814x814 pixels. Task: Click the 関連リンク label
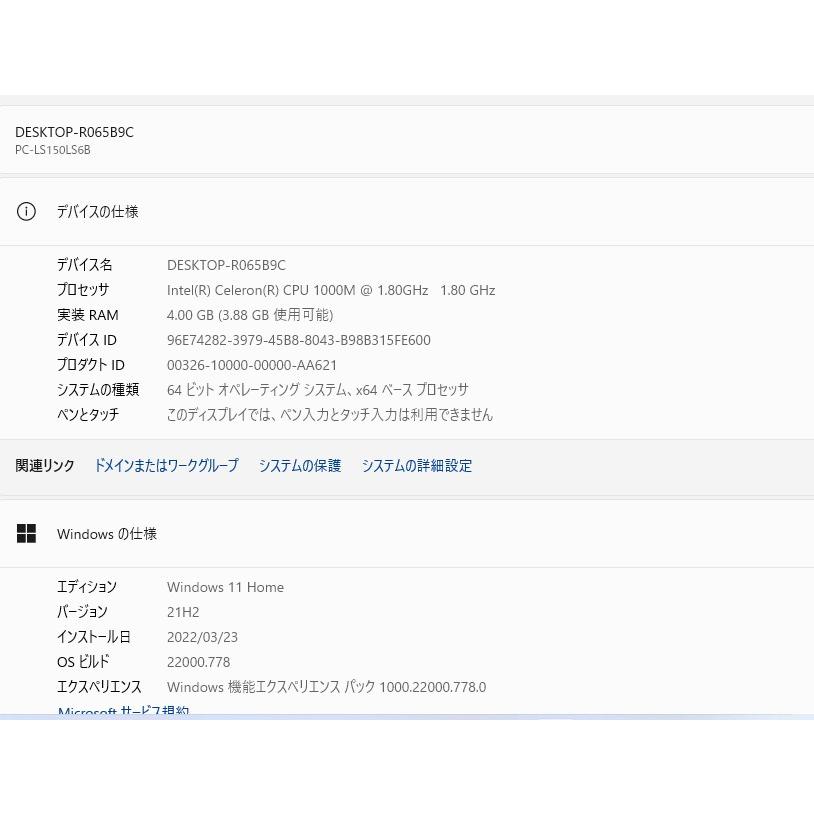click(45, 465)
